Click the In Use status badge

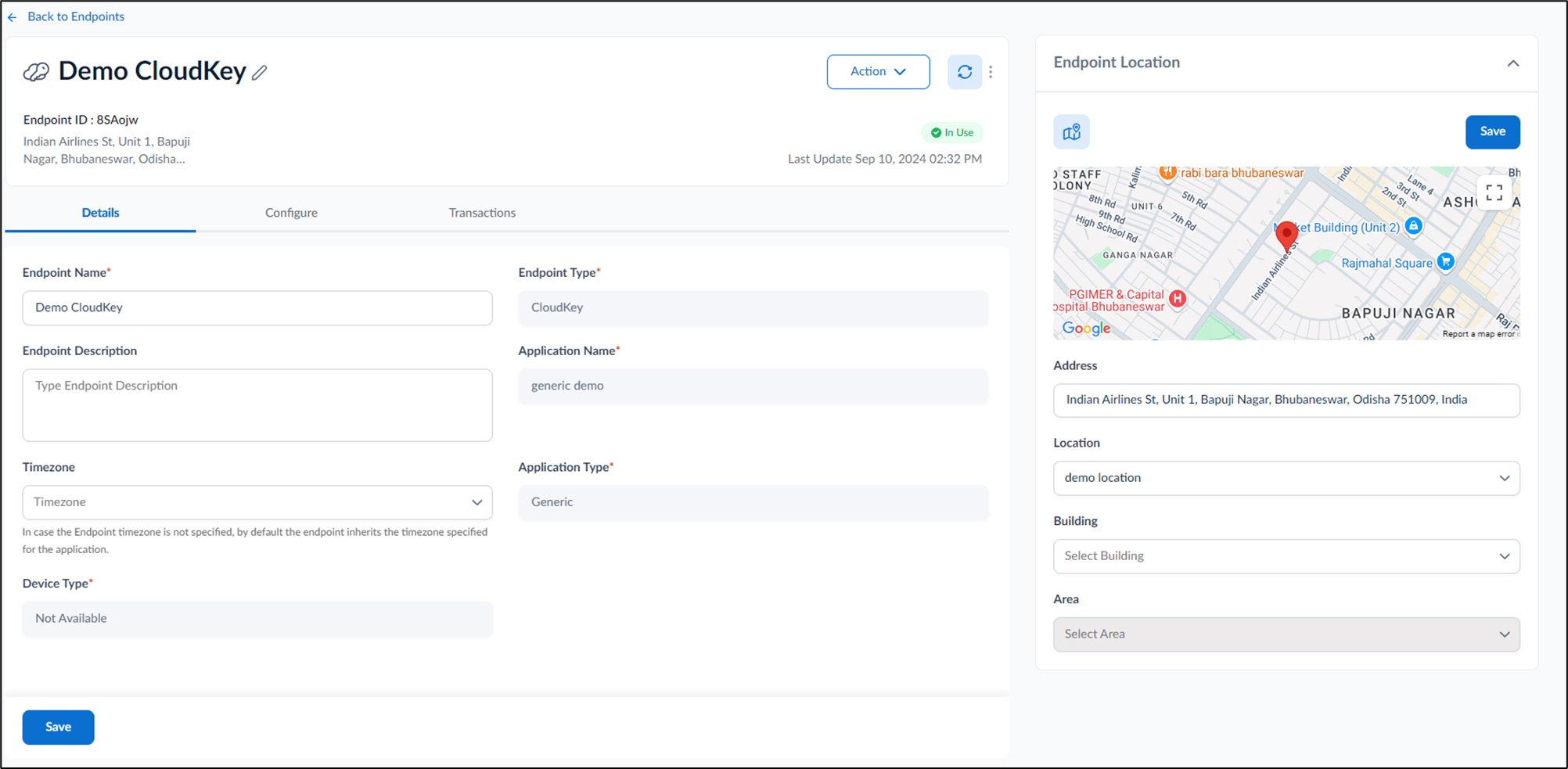point(952,133)
